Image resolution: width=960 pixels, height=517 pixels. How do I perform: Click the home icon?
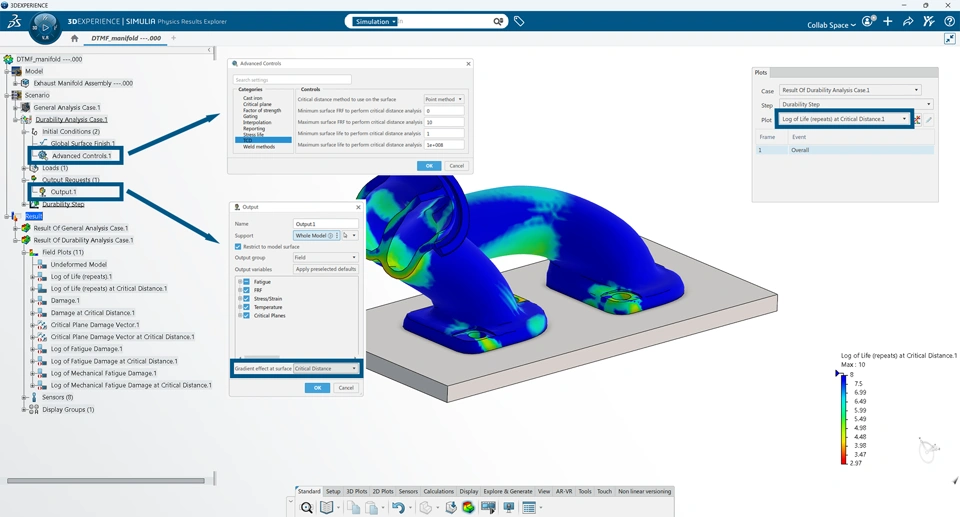coord(75,38)
